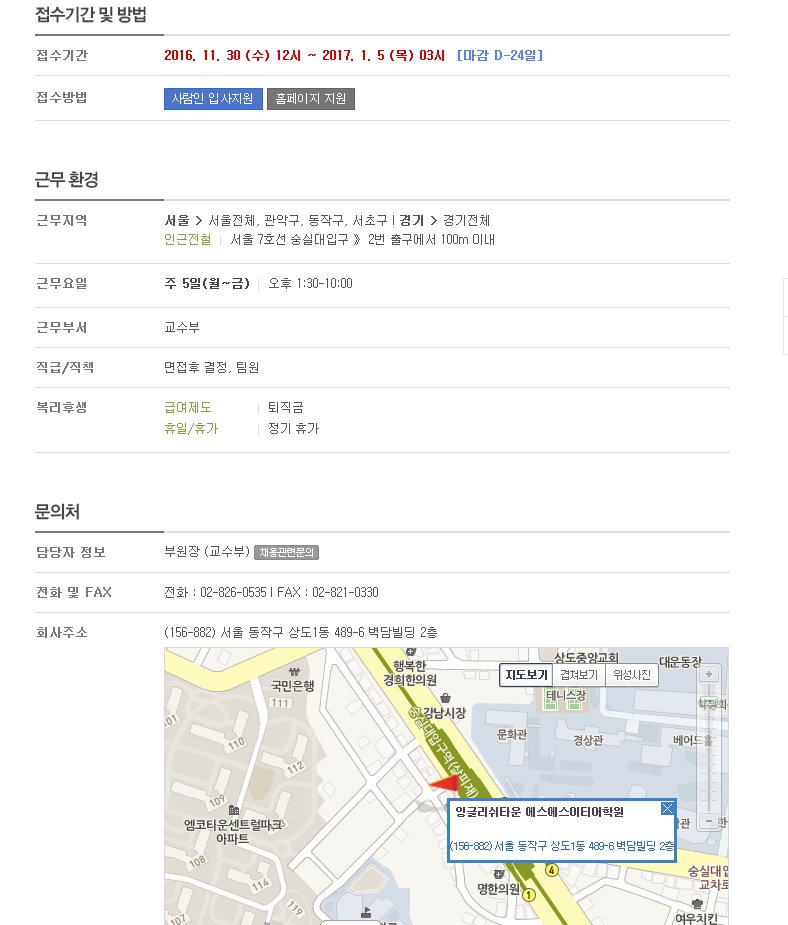Click the map zoom in plus button
This screenshot has height=925, width=788.
(708, 674)
